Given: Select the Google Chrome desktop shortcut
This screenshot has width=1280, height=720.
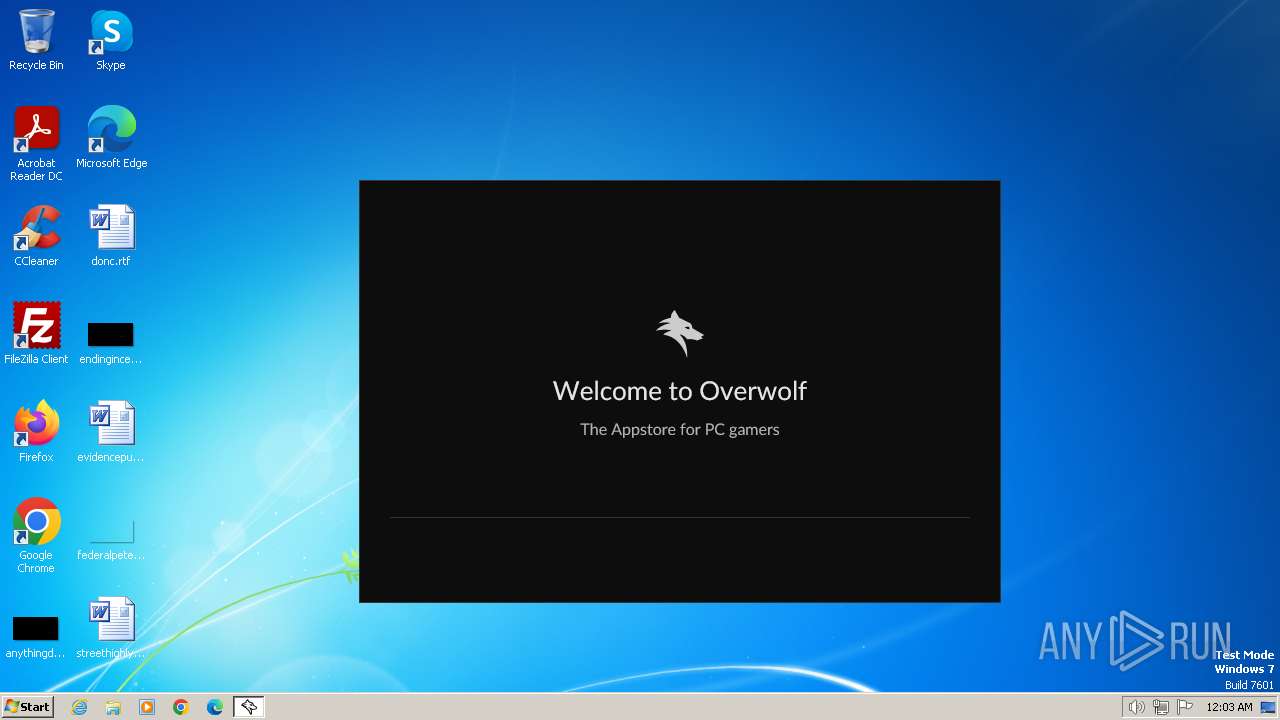Looking at the screenshot, I should 36,536.
